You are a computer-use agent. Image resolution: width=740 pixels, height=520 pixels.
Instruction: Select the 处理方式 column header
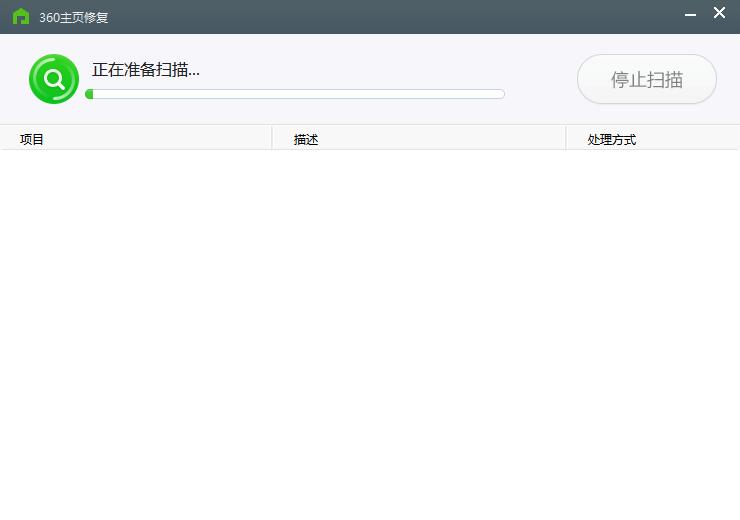point(653,139)
